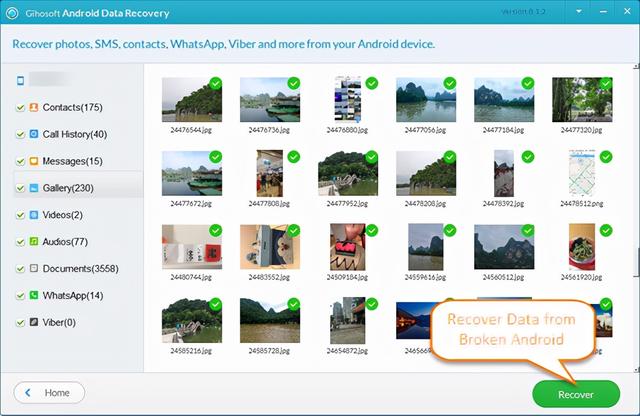This screenshot has height=416, width=640.
Task: Click the Viber icon in sidebar
Action: point(34,322)
